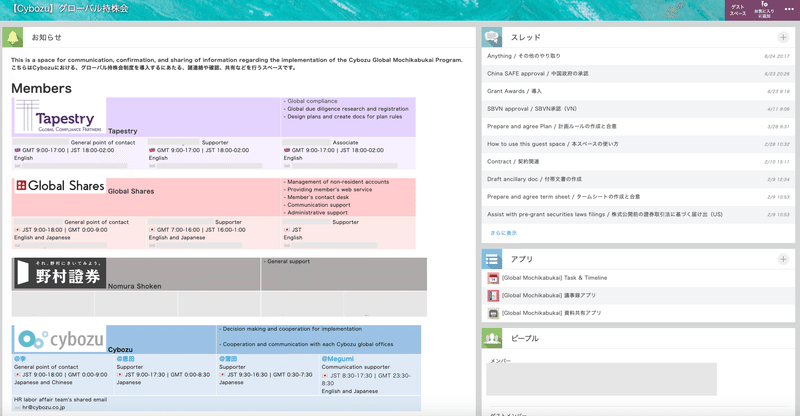The width and height of the screenshot is (800, 416).
Task: Click the Global Shares logo image
Action: [x=59, y=186]
